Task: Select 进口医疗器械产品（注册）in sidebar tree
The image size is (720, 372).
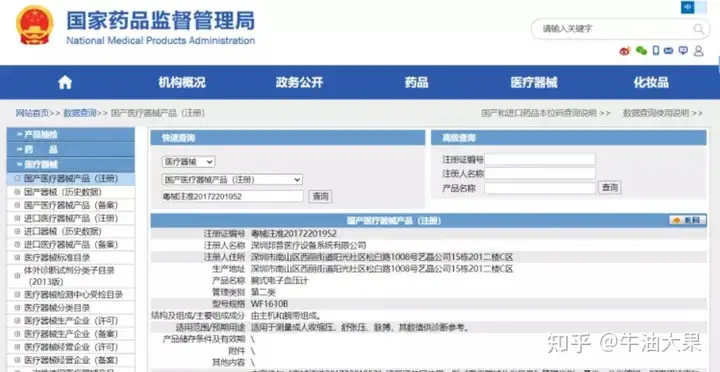Action: (71, 218)
